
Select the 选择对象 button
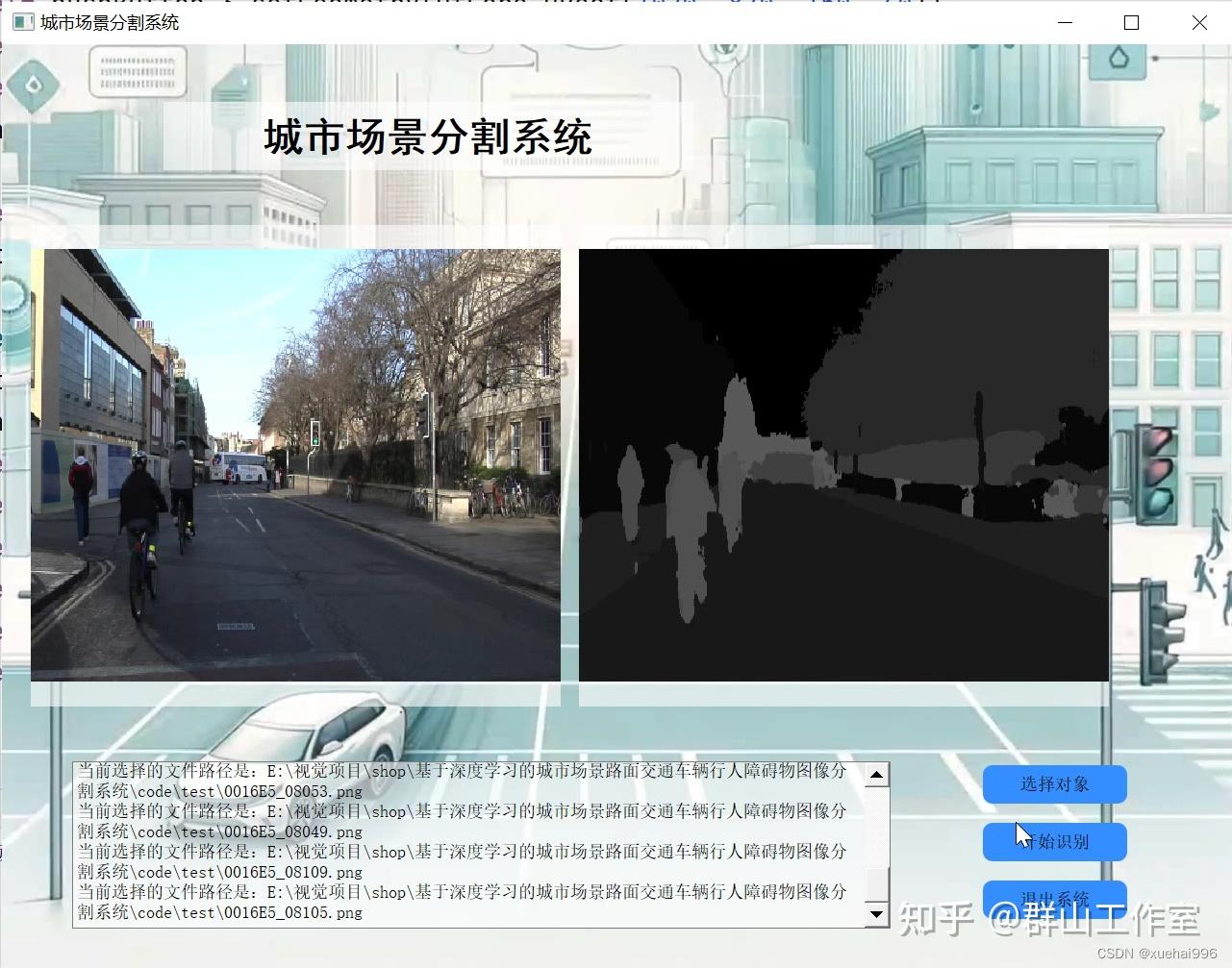pyautogui.click(x=1054, y=784)
